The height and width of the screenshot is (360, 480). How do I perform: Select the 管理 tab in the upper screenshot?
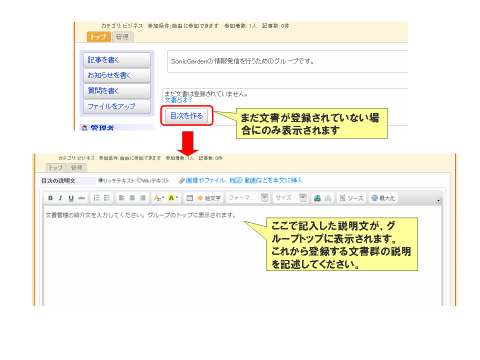coord(122,37)
